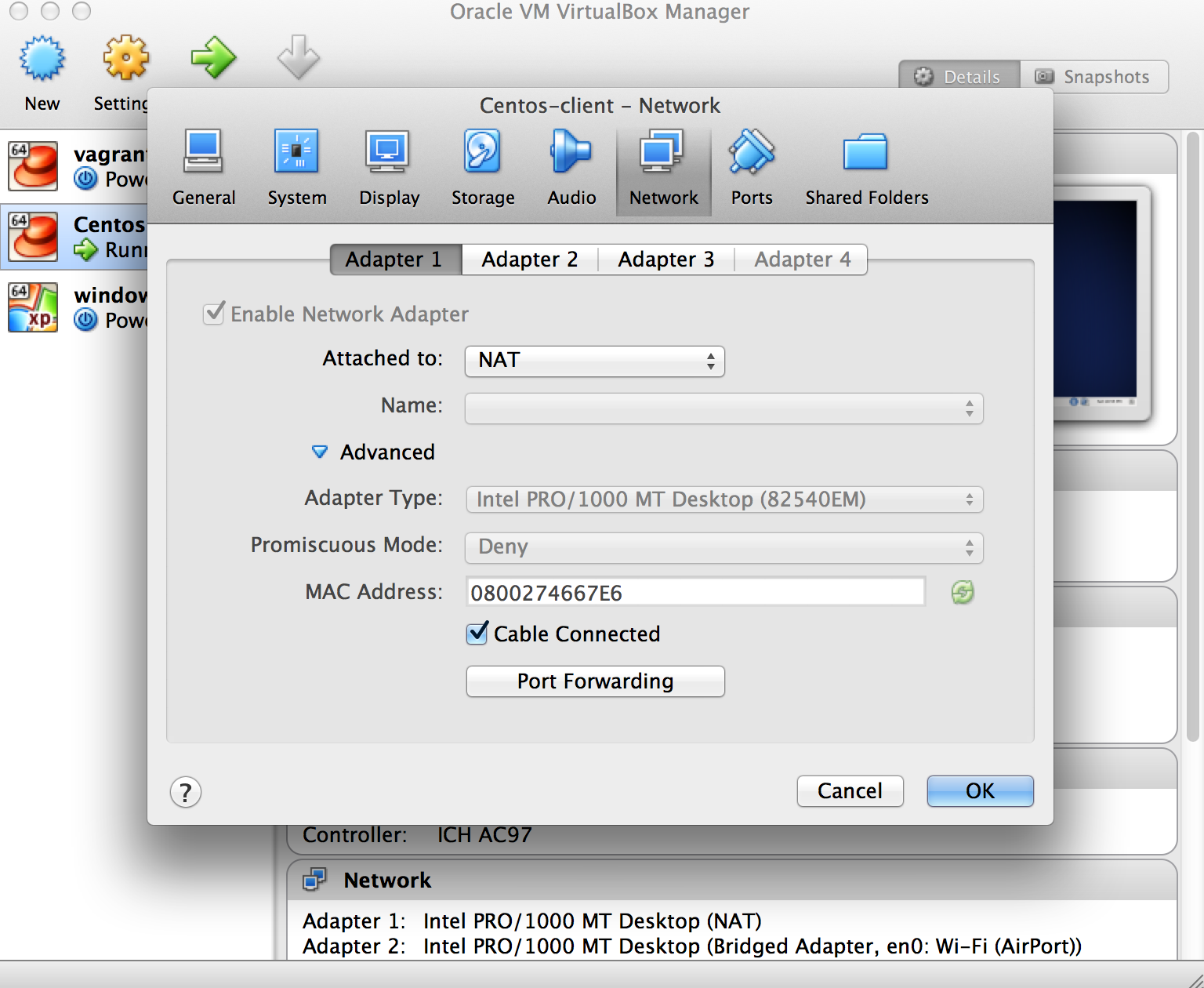This screenshot has width=1204, height=988.
Task: Click the 'Adapter Type:' label
Action: (x=374, y=498)
